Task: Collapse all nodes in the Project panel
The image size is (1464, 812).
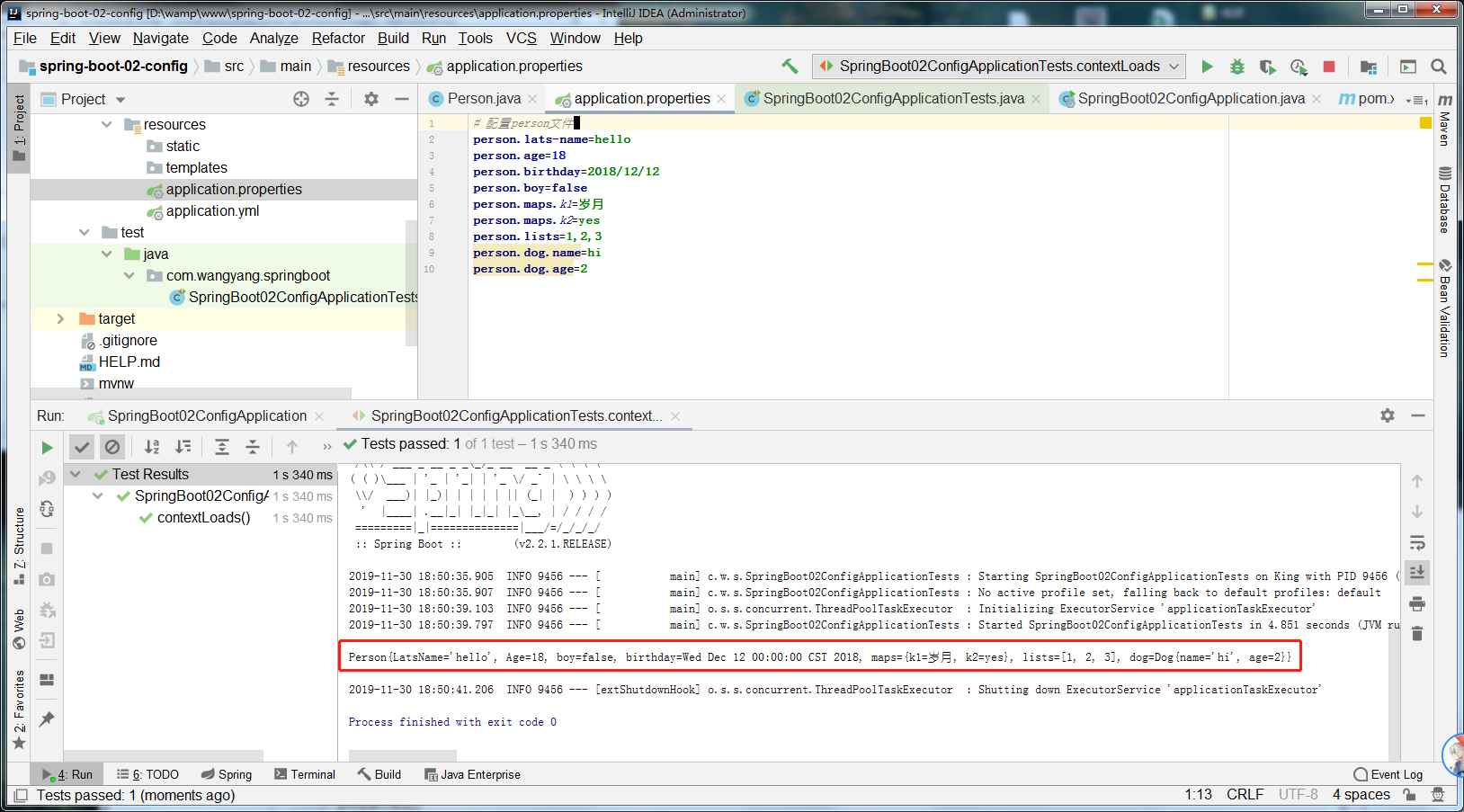Action: click(332, 99)
